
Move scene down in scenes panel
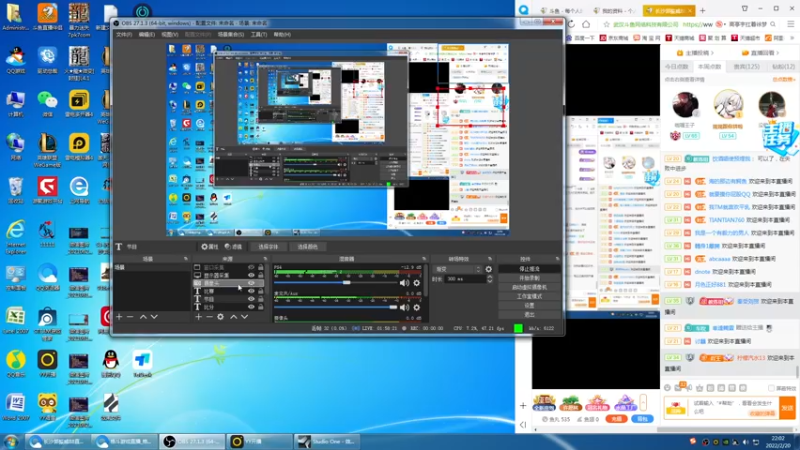click(154, 317)
